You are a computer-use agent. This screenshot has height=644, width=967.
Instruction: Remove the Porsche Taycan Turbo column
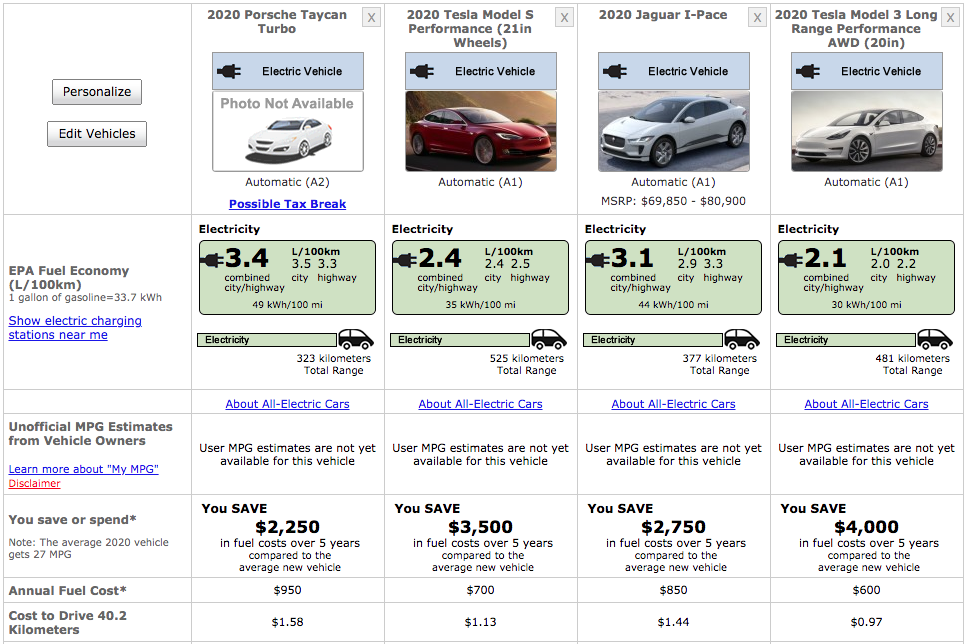pyautogui.click(x=372, y=18)
